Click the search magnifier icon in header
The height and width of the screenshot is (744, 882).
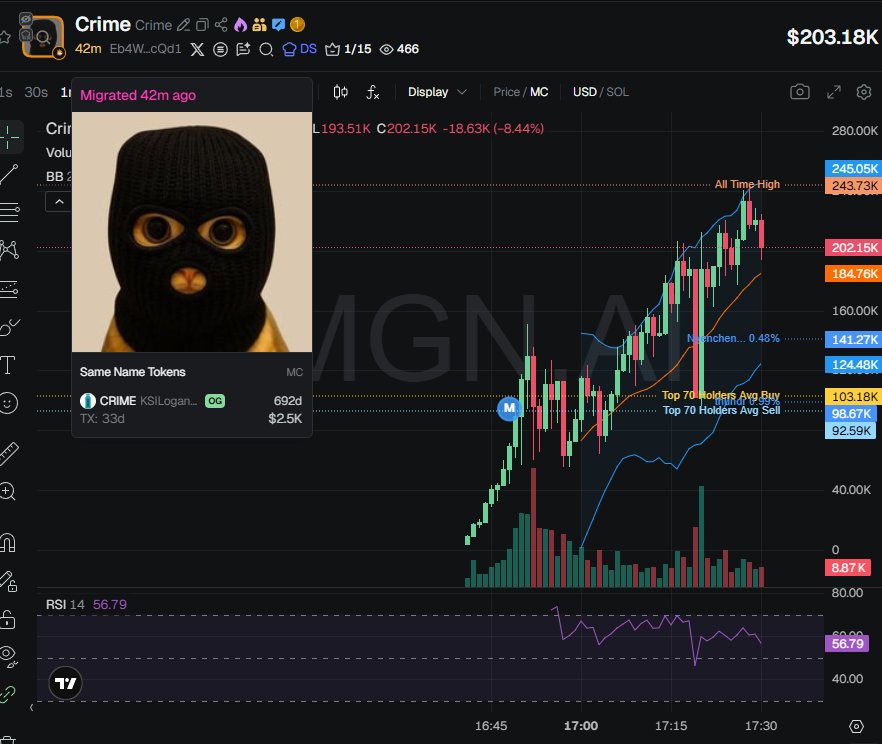266,49
